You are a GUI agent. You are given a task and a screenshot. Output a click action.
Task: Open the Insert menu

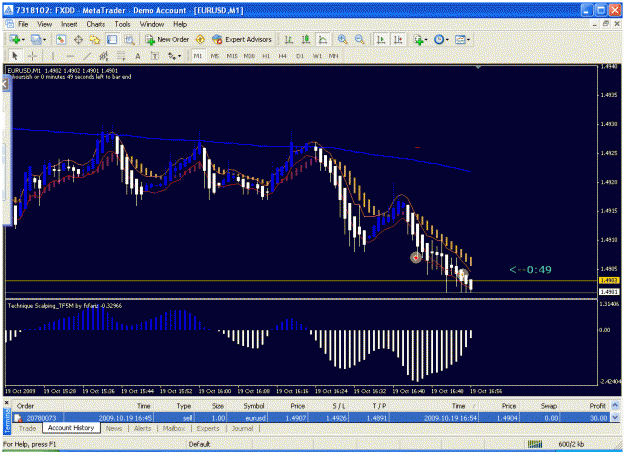(69, 24)
